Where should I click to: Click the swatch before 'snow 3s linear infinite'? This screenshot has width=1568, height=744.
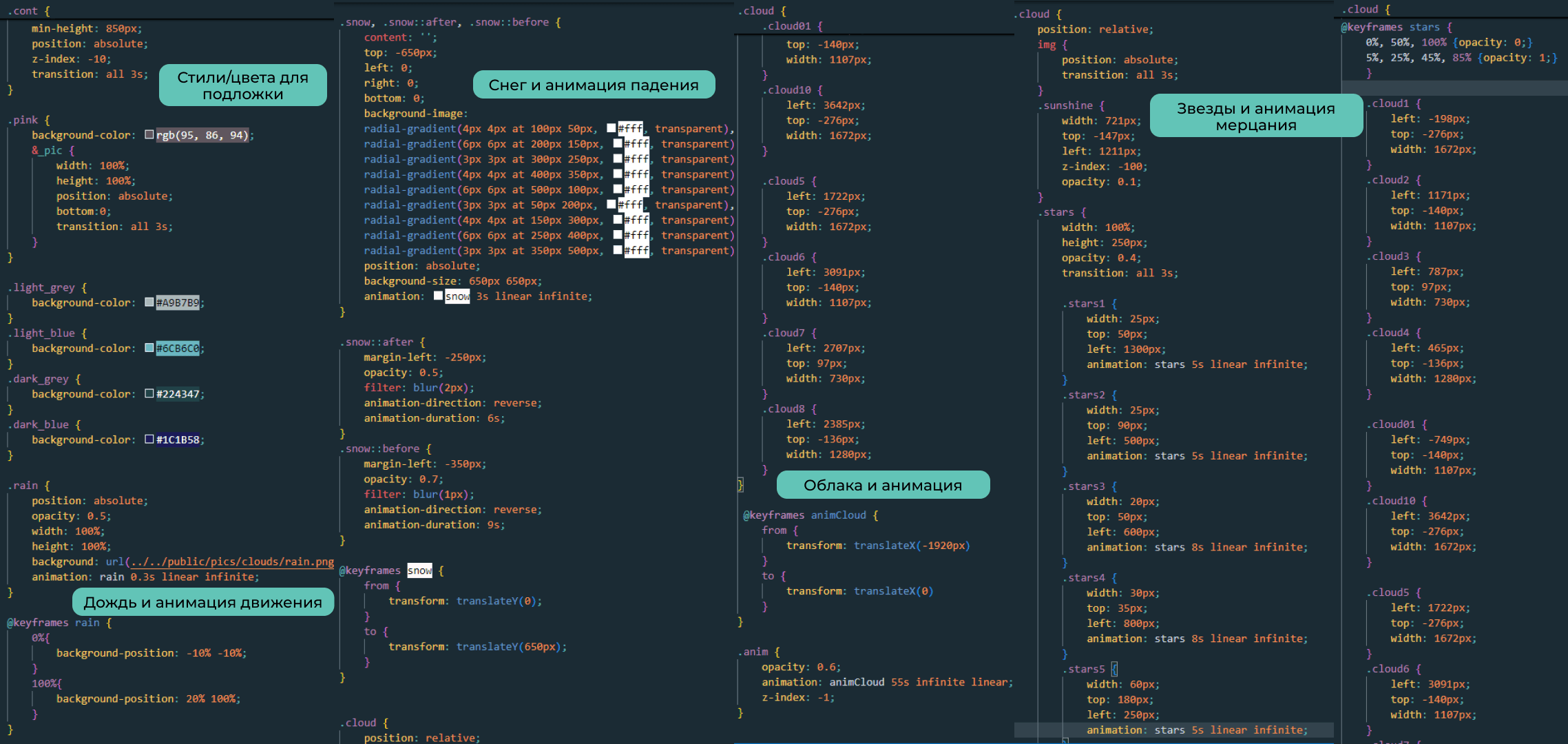438,296
